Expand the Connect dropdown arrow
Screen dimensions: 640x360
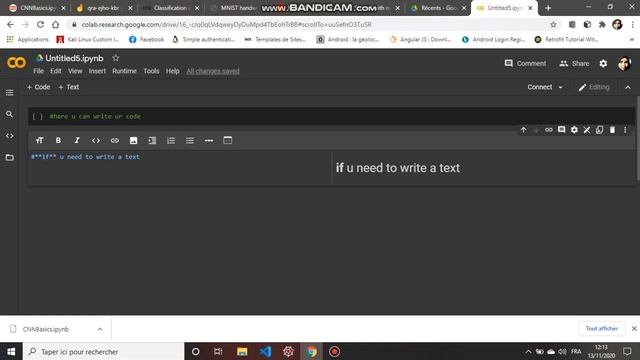pos(560,87)
